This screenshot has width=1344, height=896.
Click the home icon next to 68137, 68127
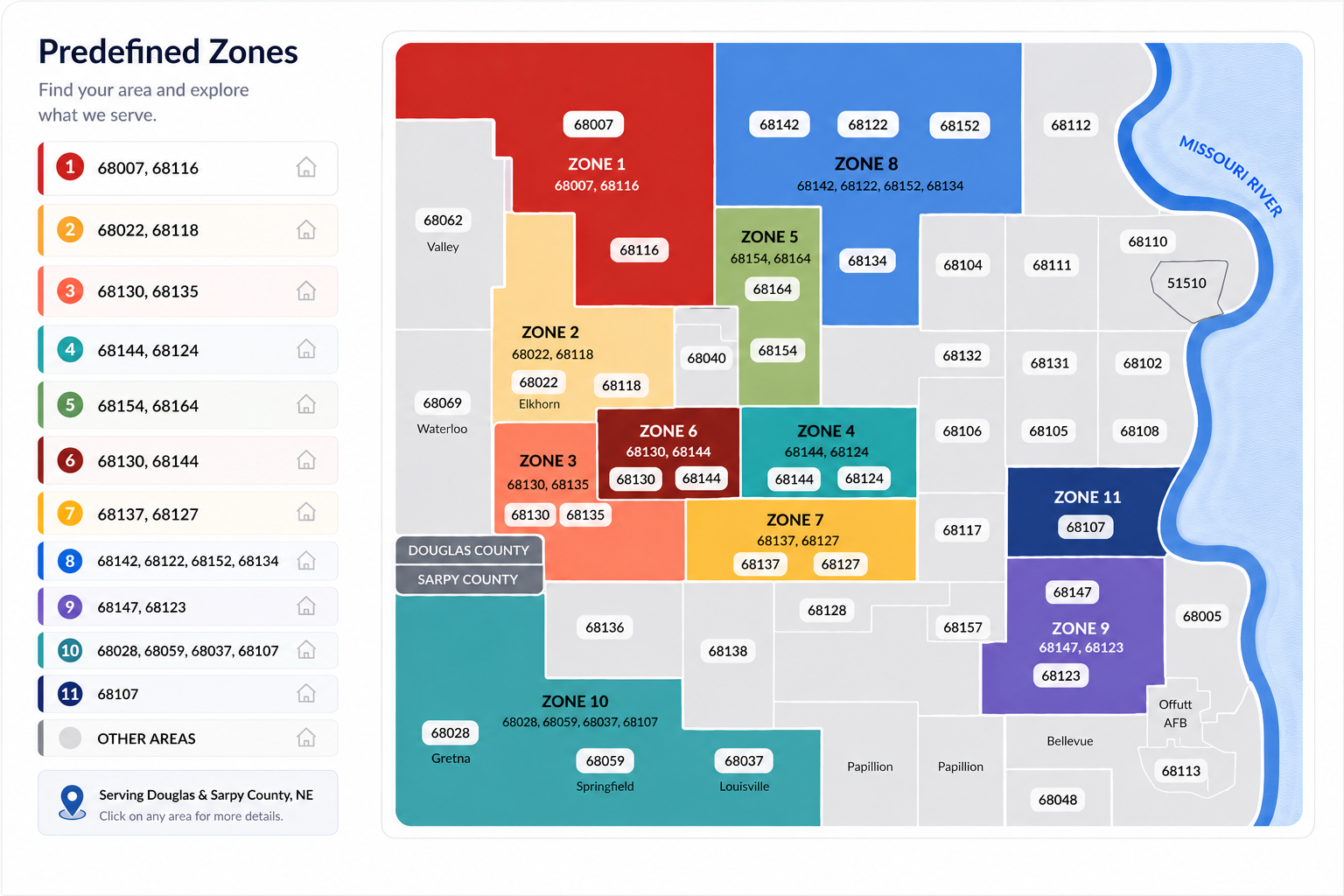tap(306, 512)
